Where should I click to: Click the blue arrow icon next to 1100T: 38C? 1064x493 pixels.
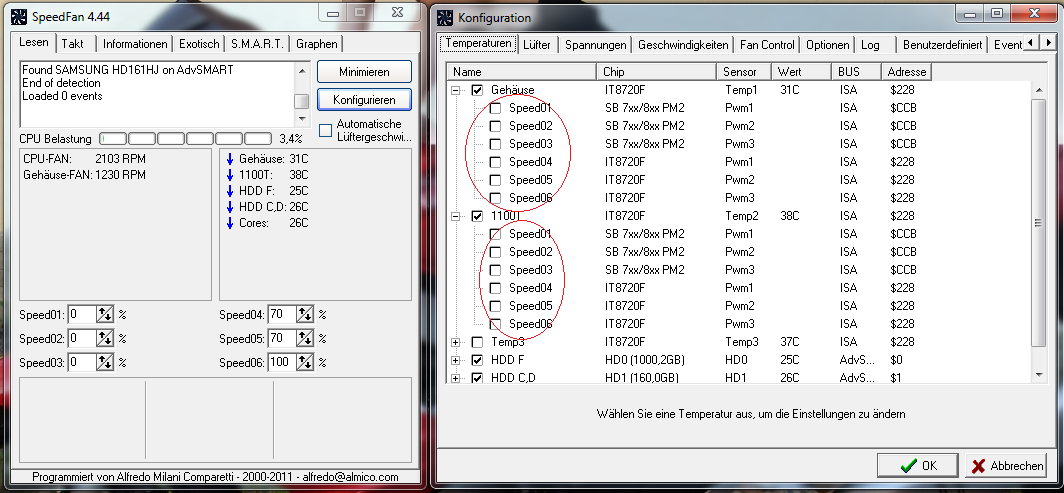pyautogui.click(x=229, y=175)
